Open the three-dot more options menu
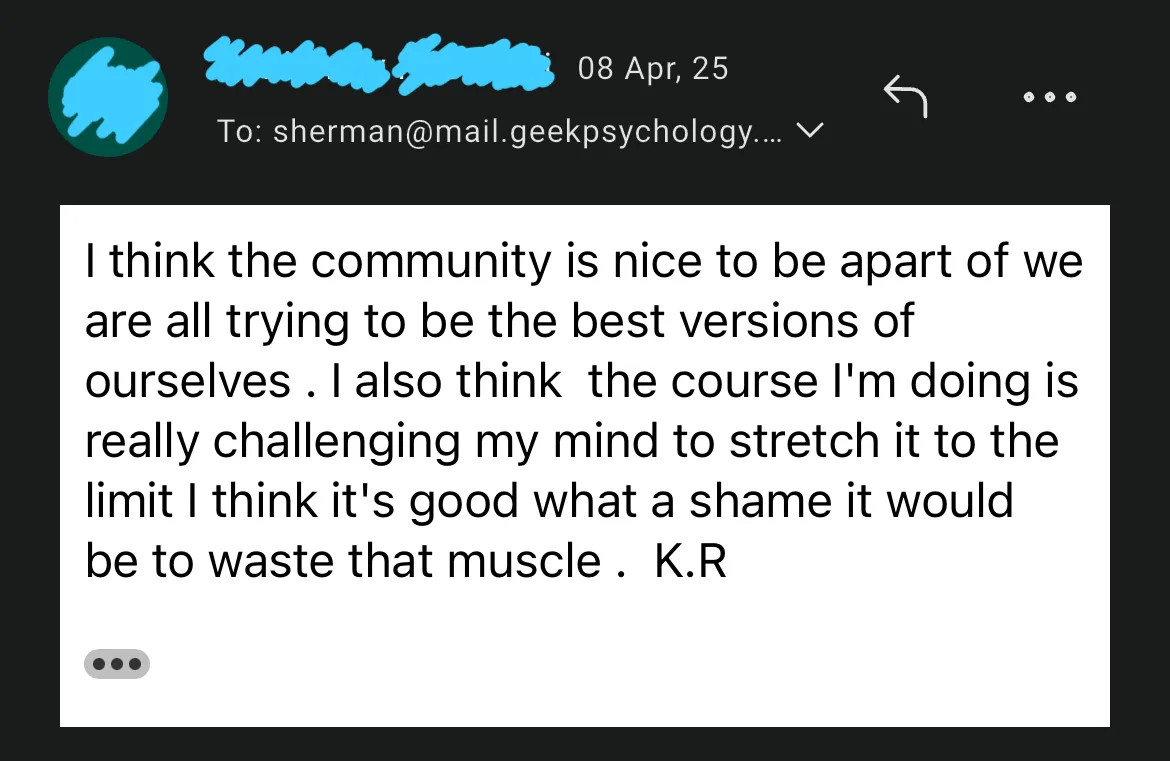 [x=1050, y=98]
